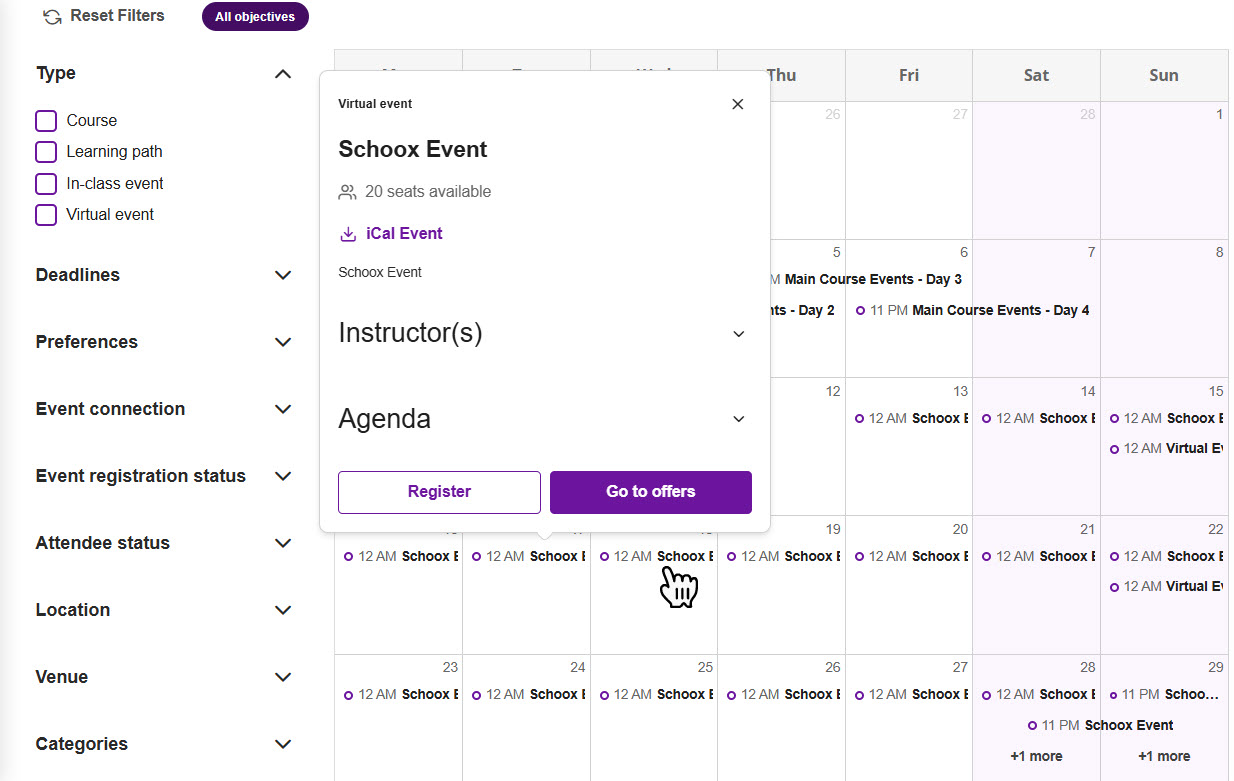Click +1 more on the 28th

(x=1036, y=756)
